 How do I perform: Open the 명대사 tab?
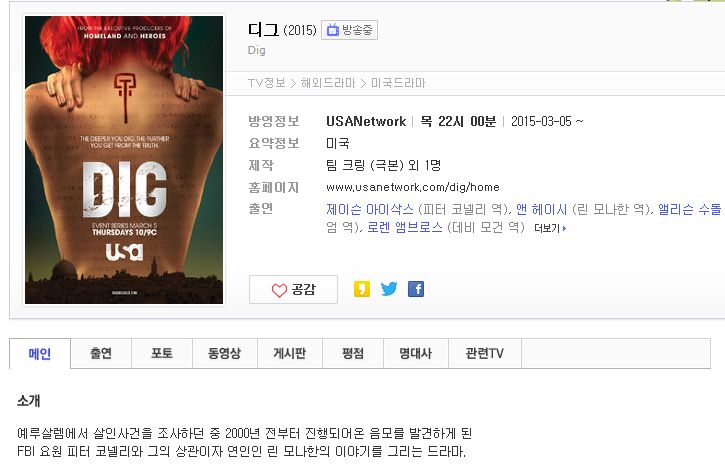(x=416, y=354)
